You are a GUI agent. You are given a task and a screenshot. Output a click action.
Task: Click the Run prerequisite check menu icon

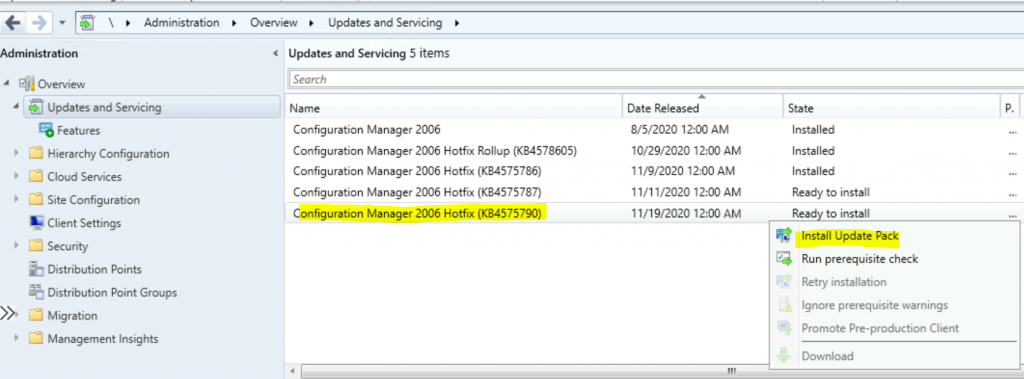pyautogui.click(x=784, y=258)
